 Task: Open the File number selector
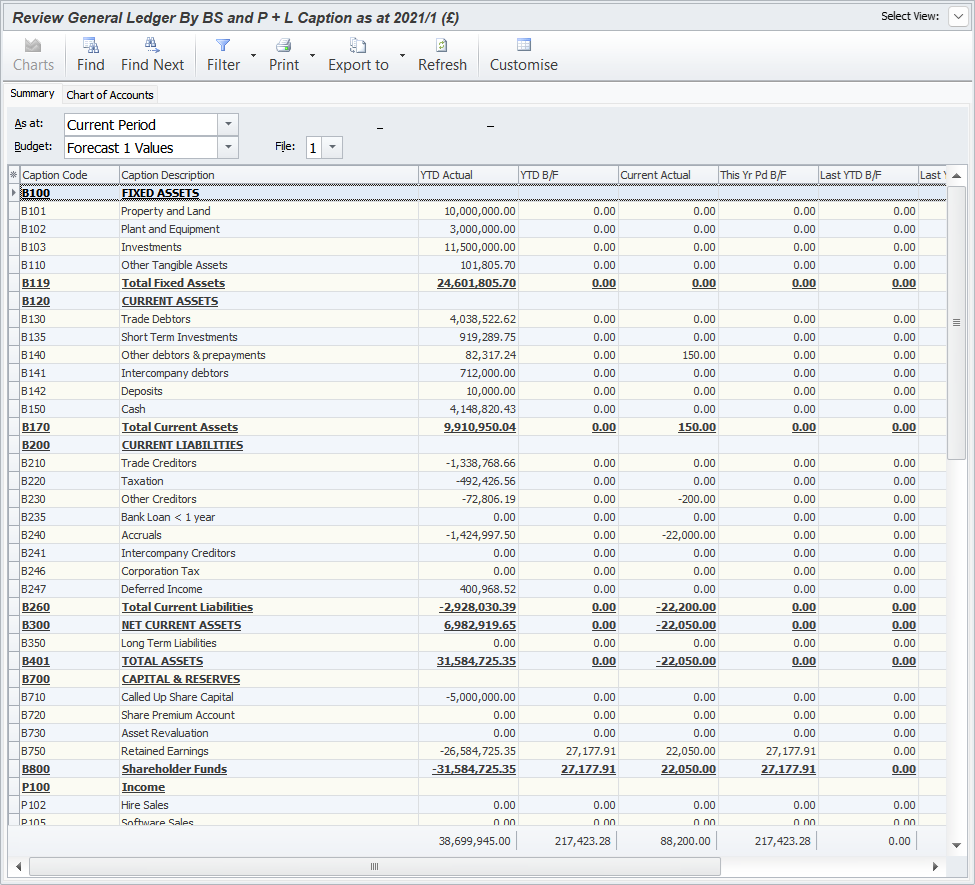[333, 145]
